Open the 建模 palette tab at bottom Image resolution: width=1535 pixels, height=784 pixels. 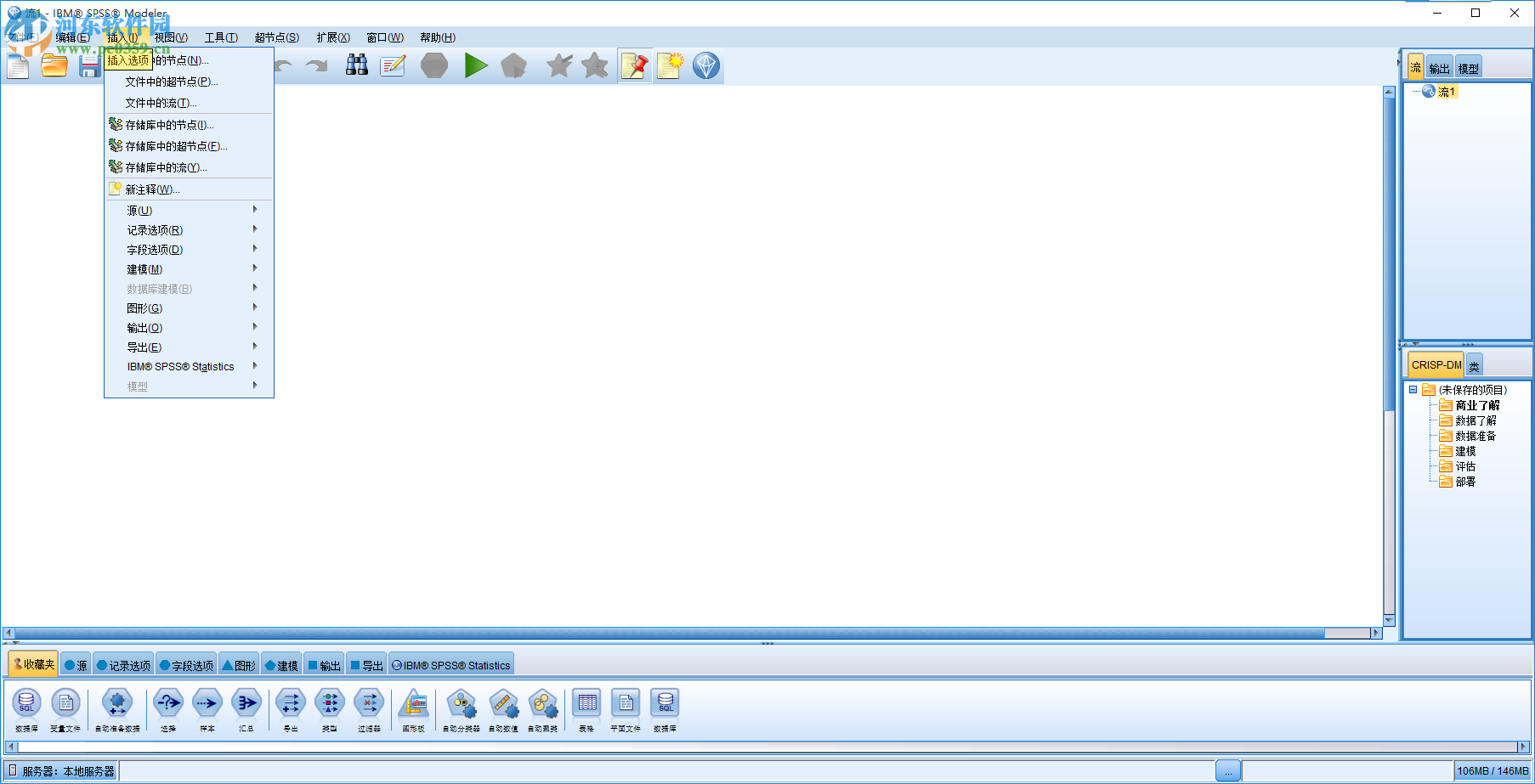click(281, 663)
